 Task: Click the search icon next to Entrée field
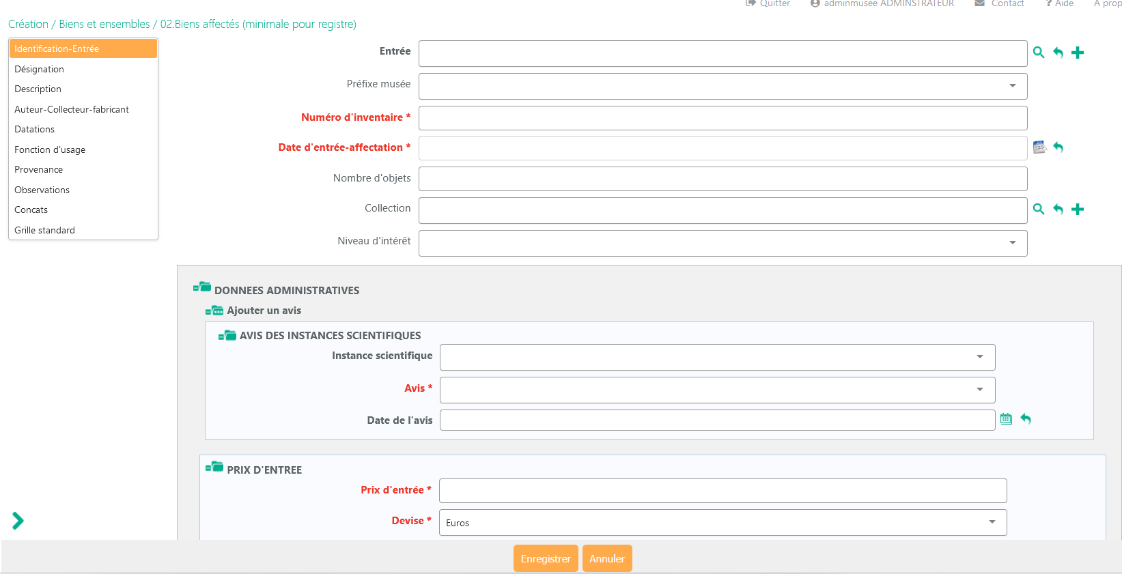[1038, 53]
